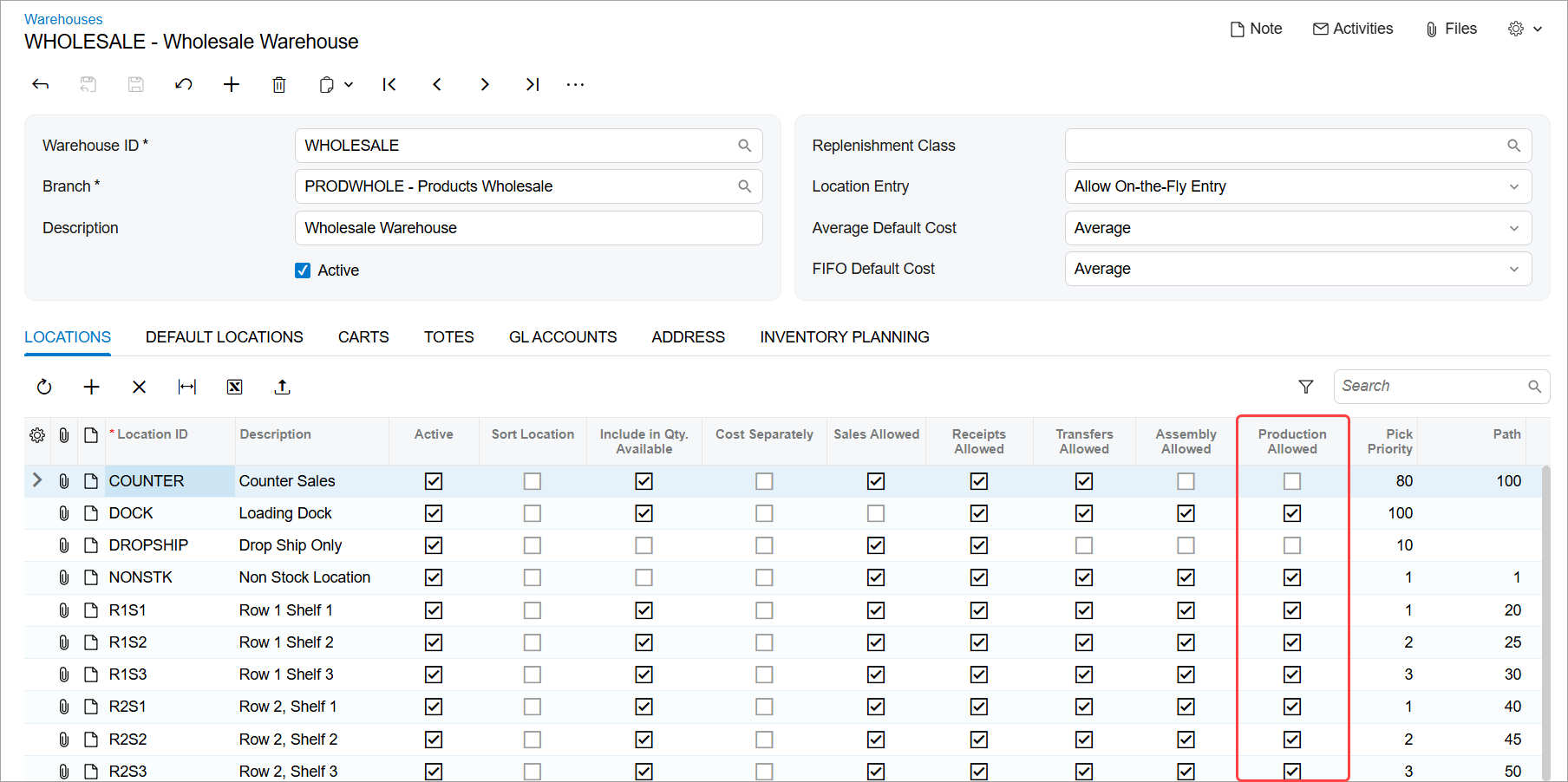
Task: Add a new warehouse record
Action: click(x=231, y=84)
